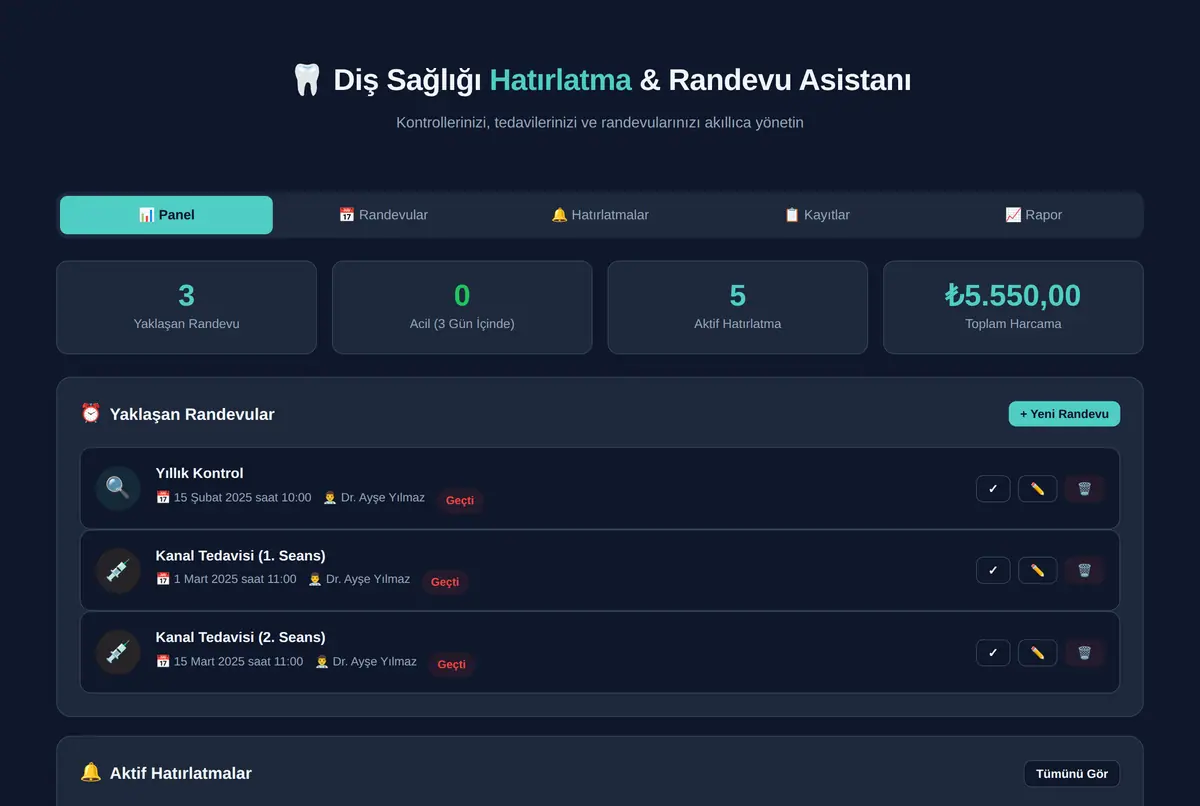Click the date 15 Mart 2025 saat 11:00

click(x=230, y=661)
